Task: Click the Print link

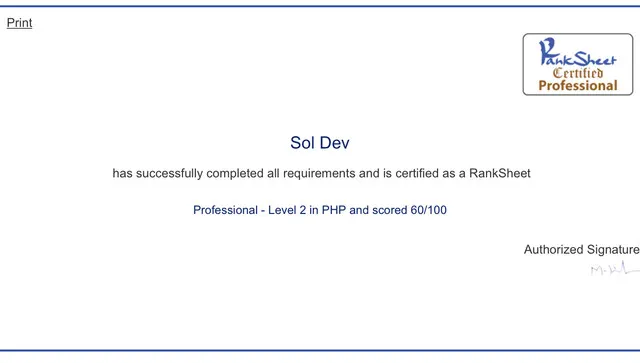Action: point(19,23)
